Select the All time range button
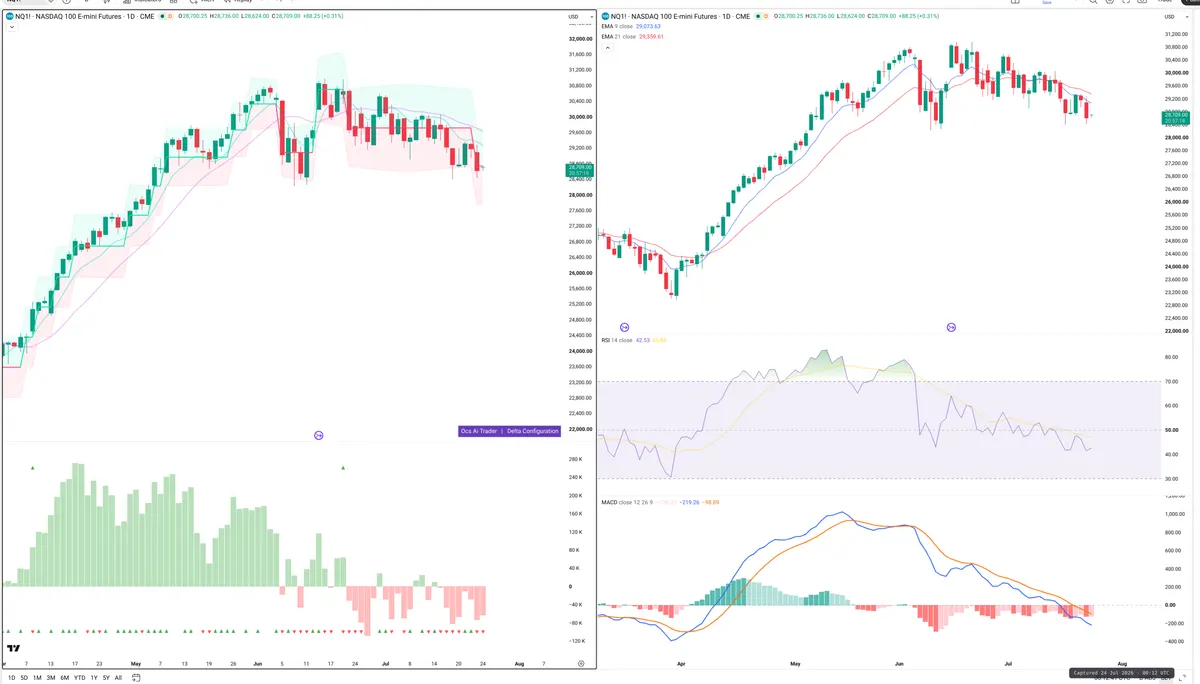This screenshot has height=684, width=1200. (x=118, y=677)
